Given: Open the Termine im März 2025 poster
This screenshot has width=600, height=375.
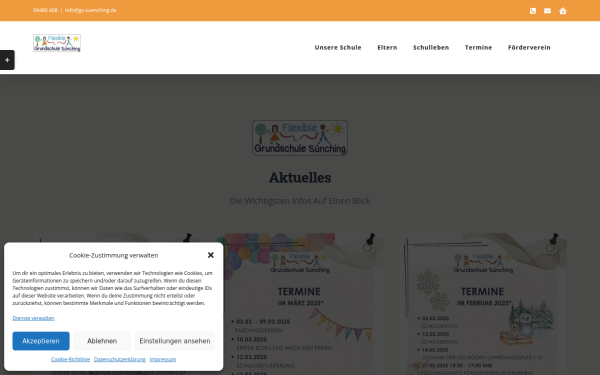Looking at the screenshot, I should [x=300, y=304].
